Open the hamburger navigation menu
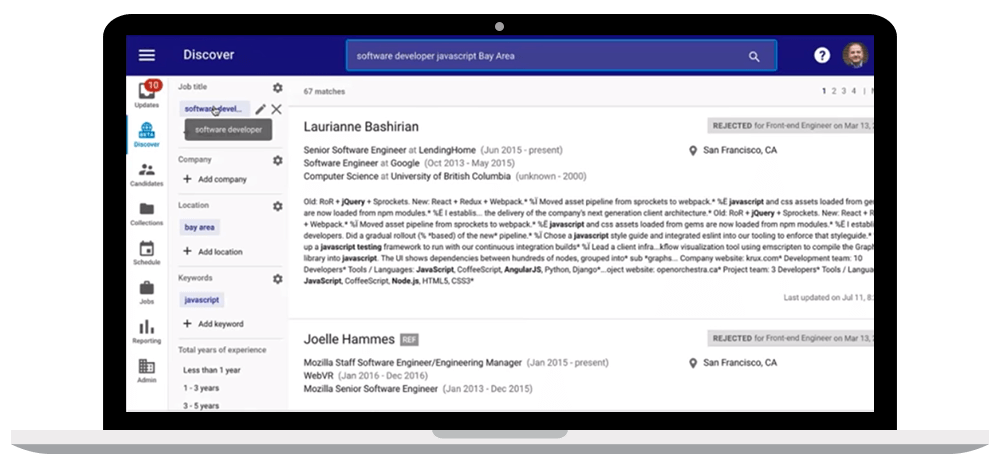Screen dimensions: 1000x469 147,56
